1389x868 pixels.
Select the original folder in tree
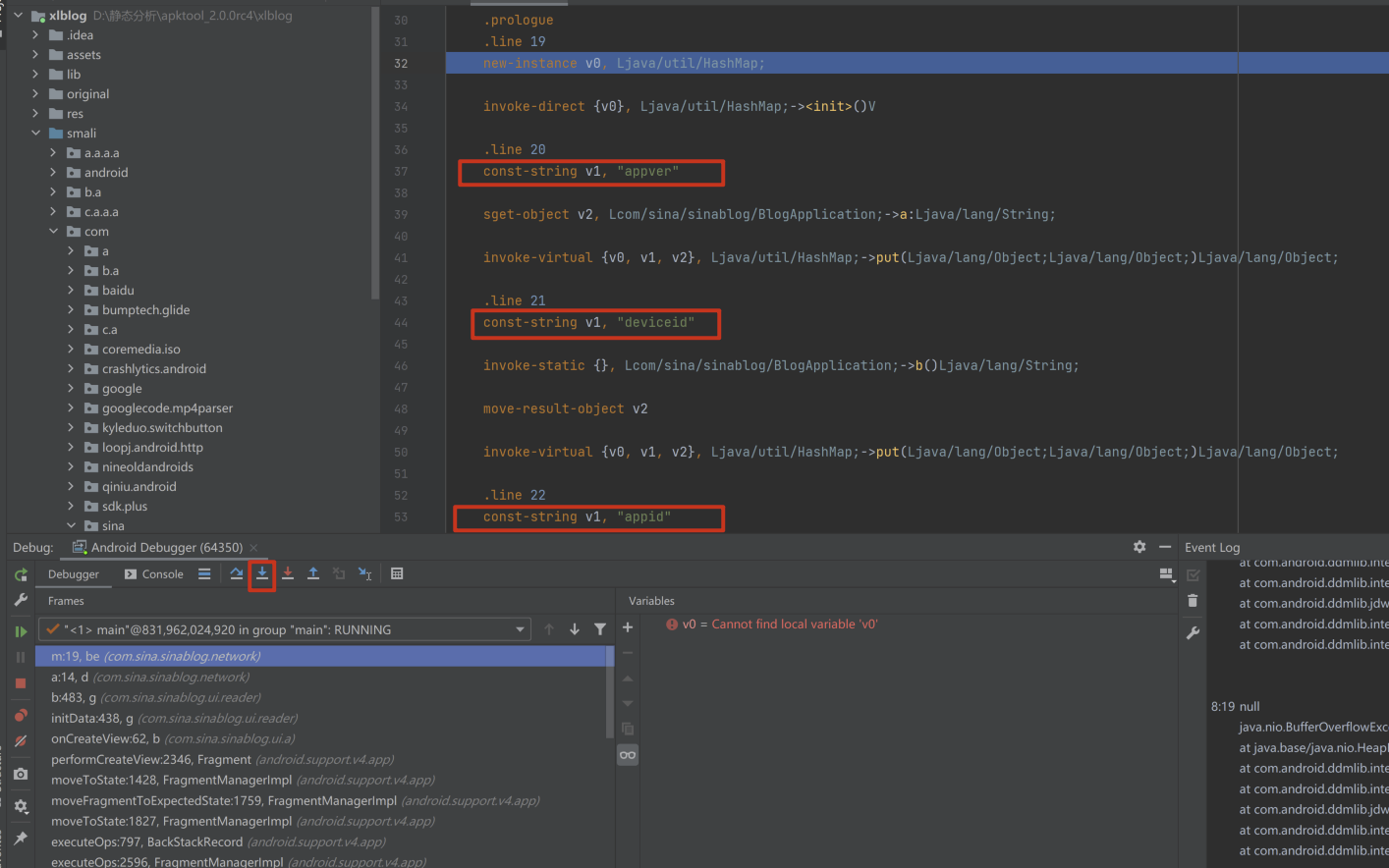click(87, 94)
